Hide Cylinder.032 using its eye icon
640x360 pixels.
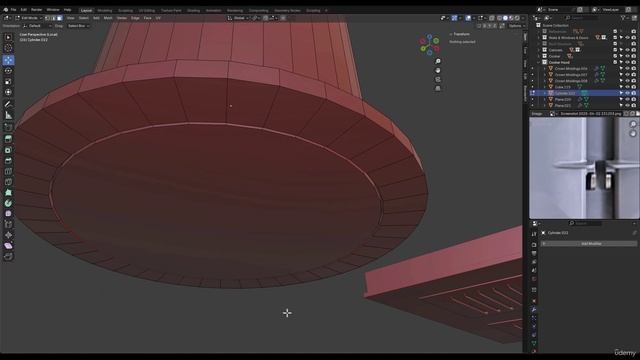point(627,93)
